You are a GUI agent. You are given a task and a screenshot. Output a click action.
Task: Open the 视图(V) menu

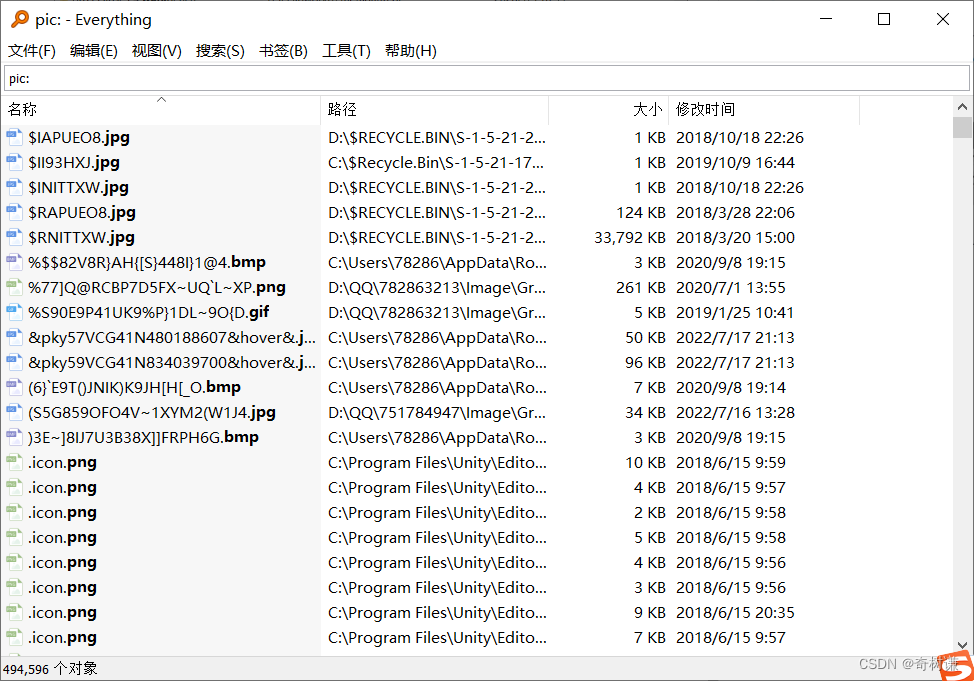157,51
